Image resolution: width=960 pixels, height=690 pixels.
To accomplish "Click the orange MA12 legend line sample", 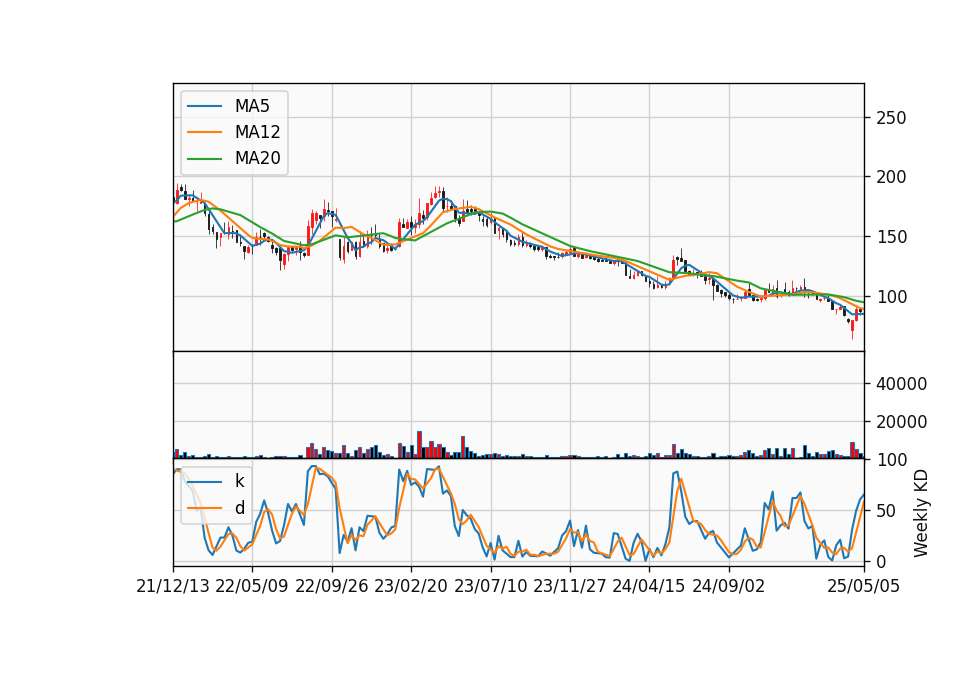I will pyautogui.click(x=204, y=132).
